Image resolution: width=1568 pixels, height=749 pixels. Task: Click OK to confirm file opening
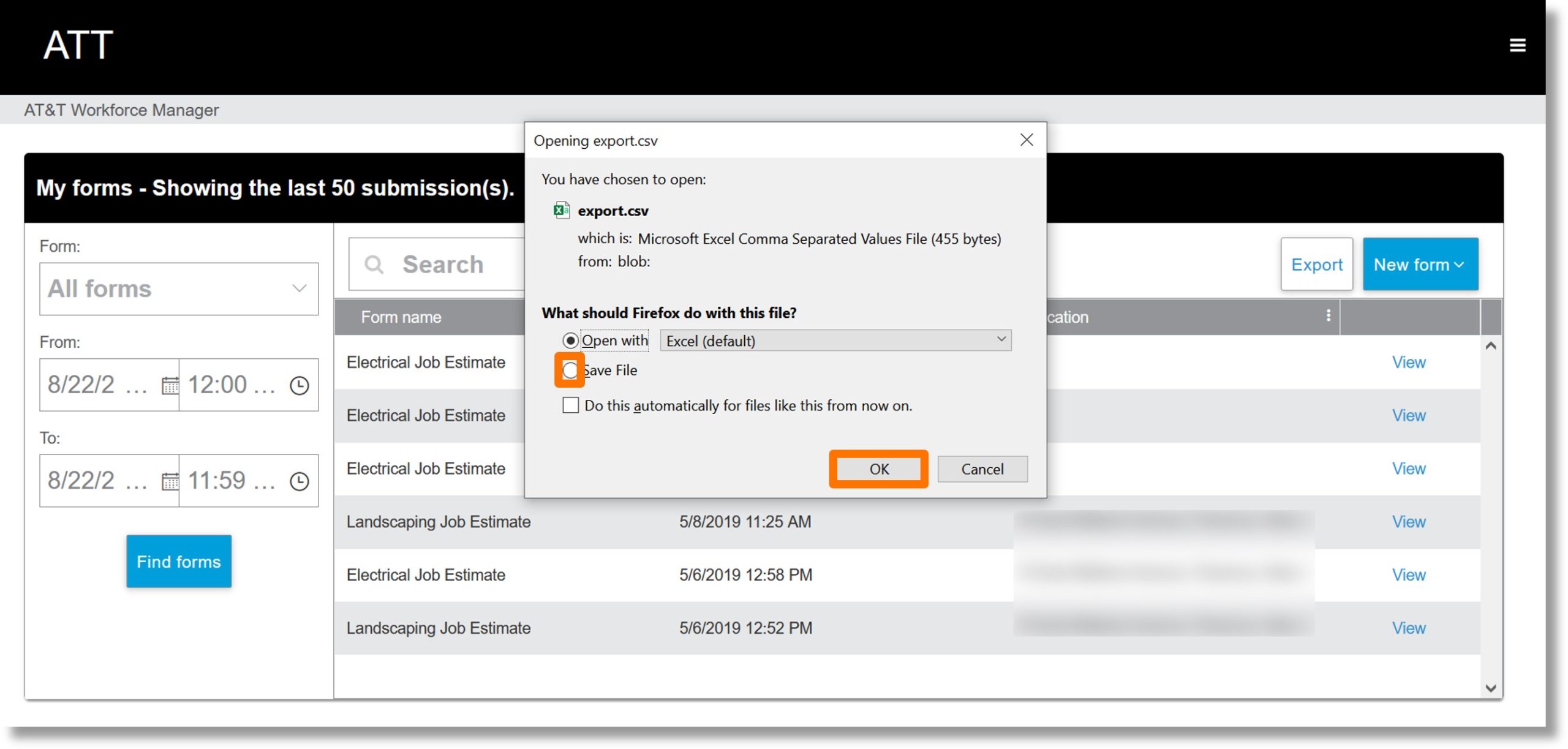pos(877,468)
